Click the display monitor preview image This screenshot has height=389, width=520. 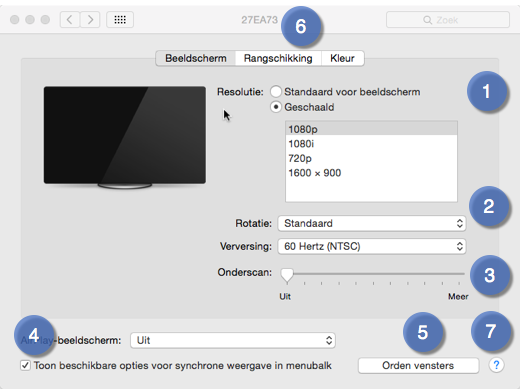tap(125, 137)
